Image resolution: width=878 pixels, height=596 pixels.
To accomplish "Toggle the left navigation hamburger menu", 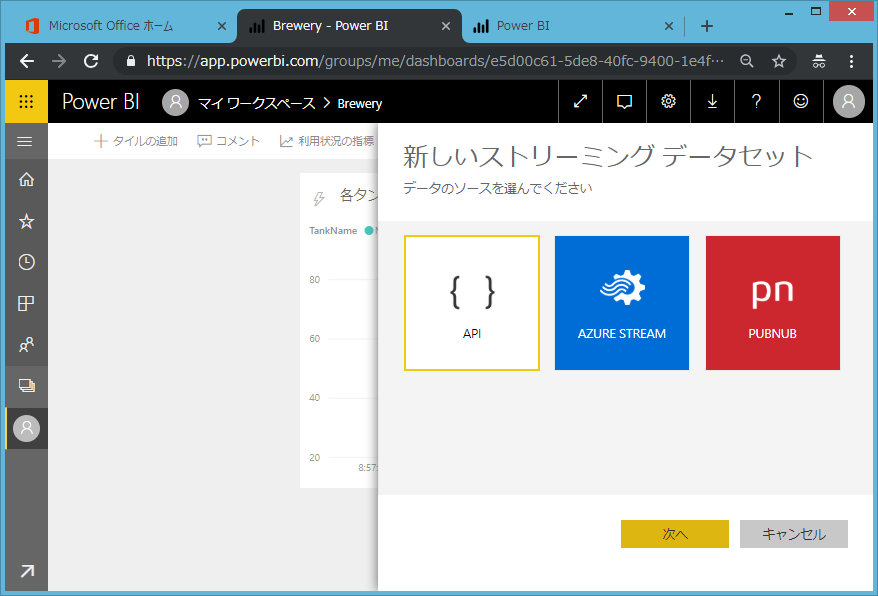I will click(x=25, y=142).
